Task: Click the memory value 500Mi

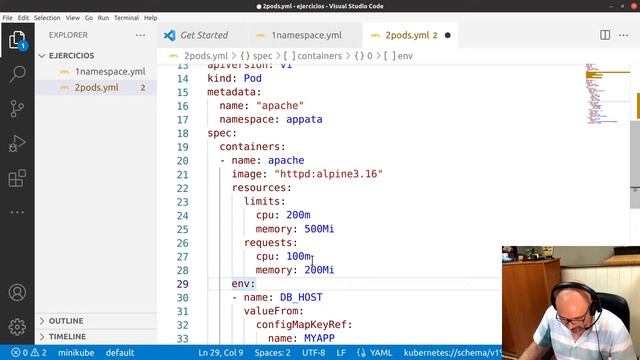Action: (319, 229)
